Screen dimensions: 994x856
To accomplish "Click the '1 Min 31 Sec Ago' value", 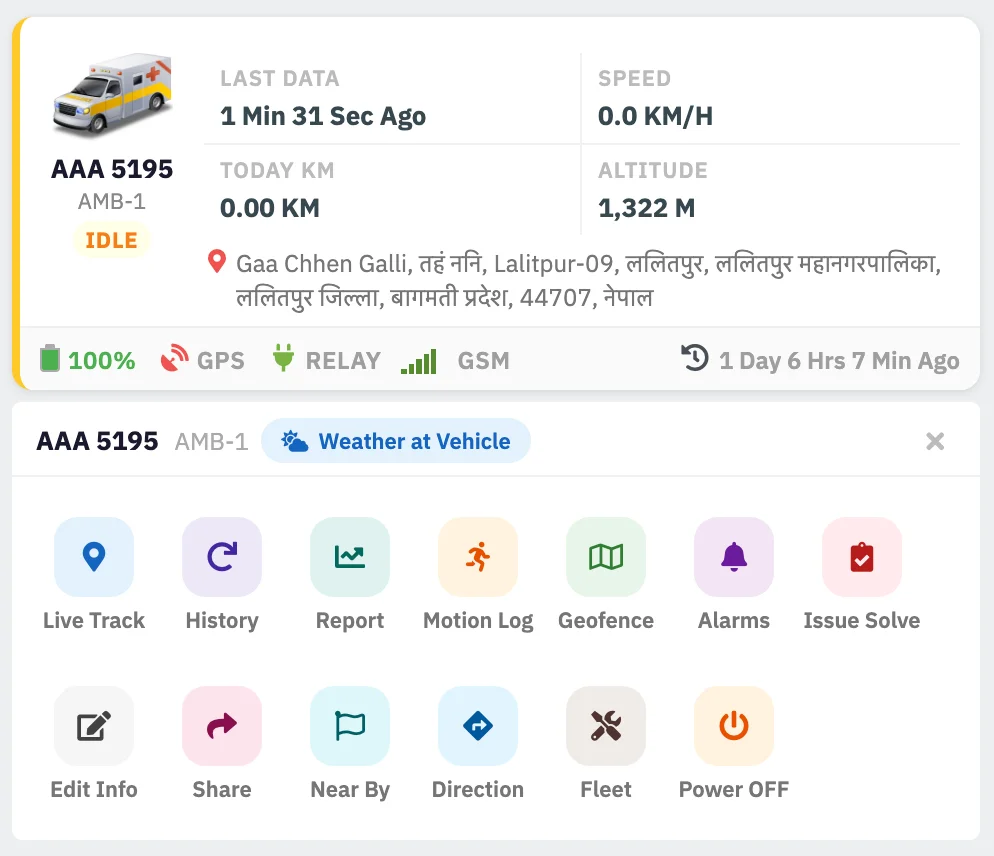I will pos(323,116).
